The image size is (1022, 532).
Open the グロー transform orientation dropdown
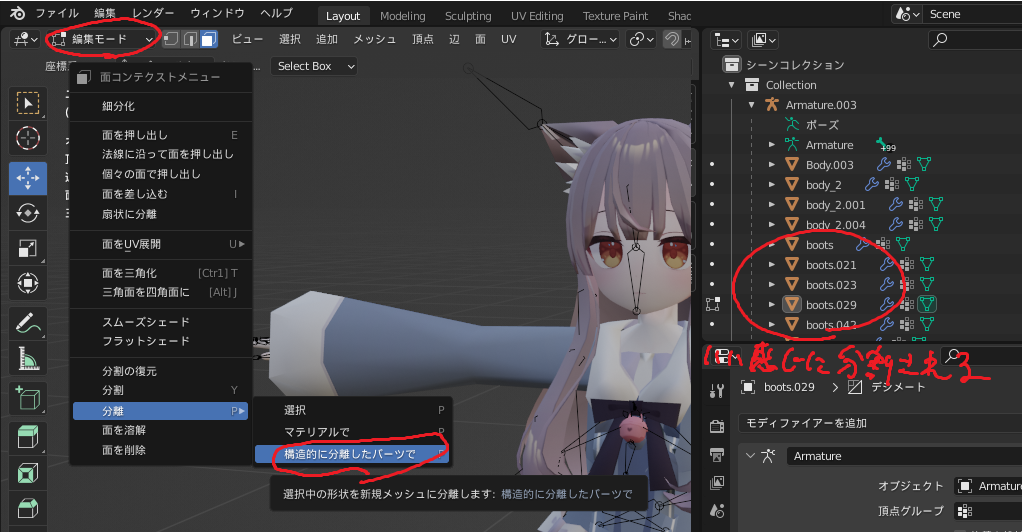[x=580, y=39]
